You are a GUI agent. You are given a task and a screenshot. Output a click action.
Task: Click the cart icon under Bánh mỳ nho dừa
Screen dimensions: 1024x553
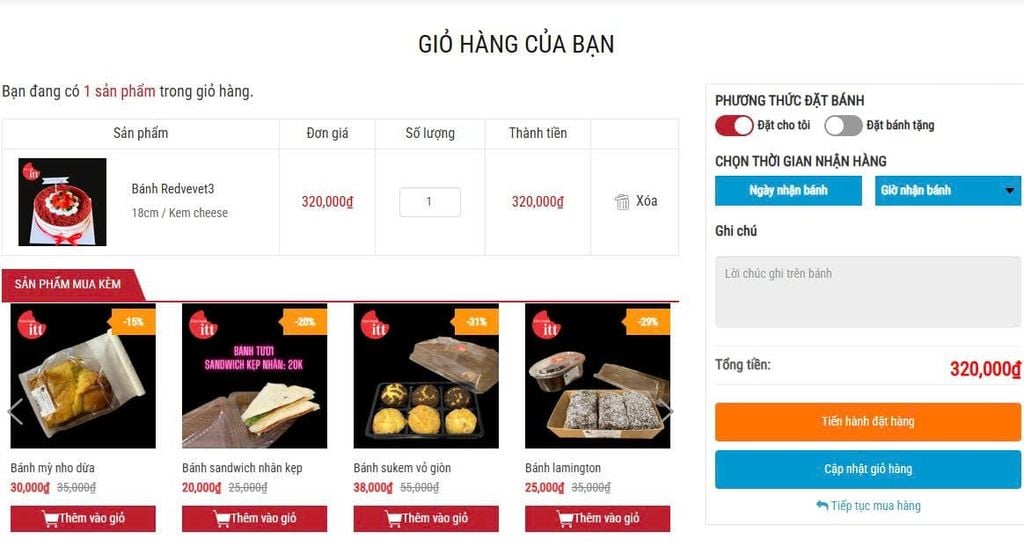[50, 519]
